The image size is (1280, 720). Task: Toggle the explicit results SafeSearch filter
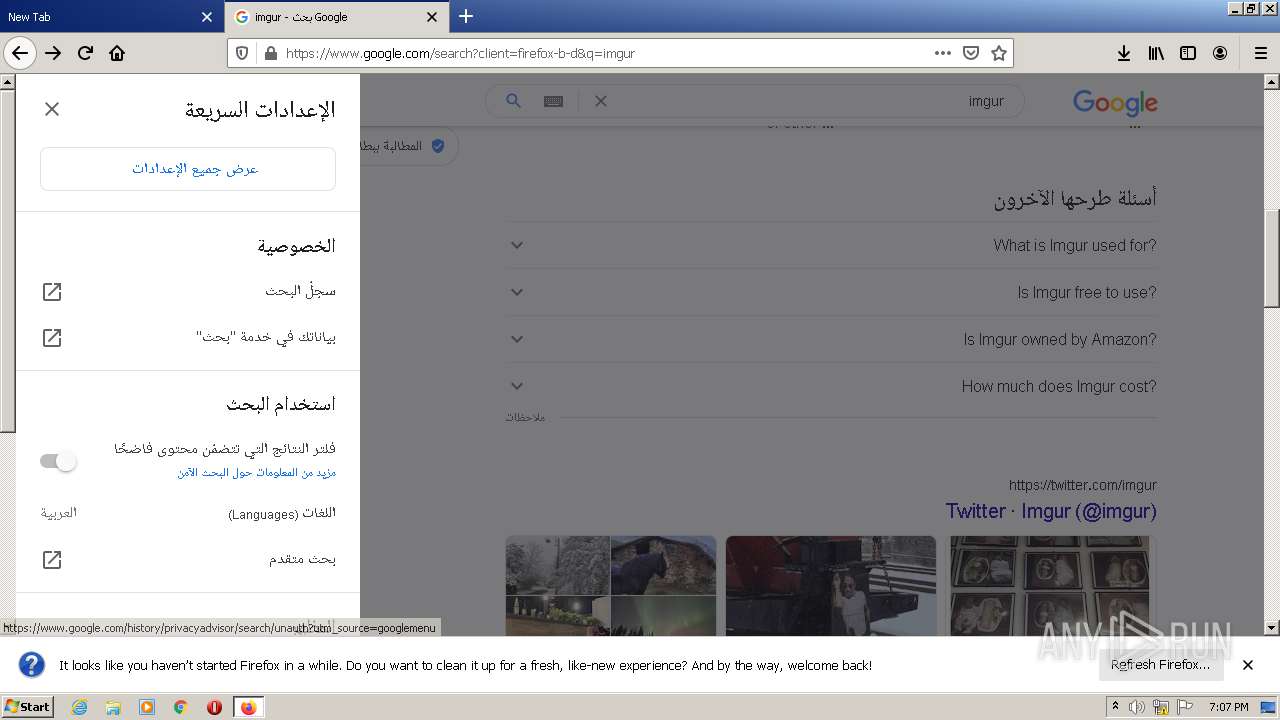pos(58,461)
